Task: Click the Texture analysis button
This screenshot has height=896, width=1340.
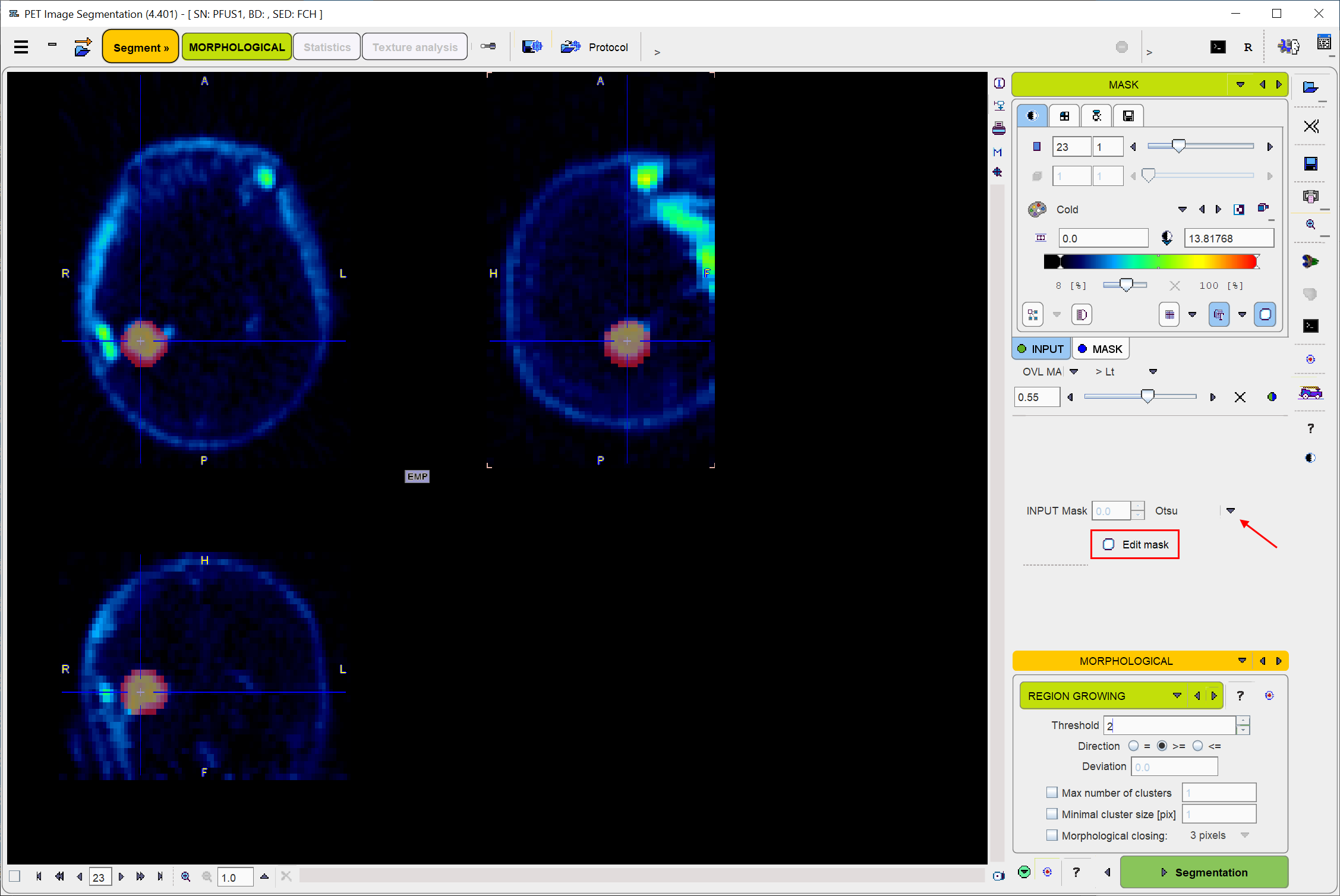Action: tap(415, 47)
